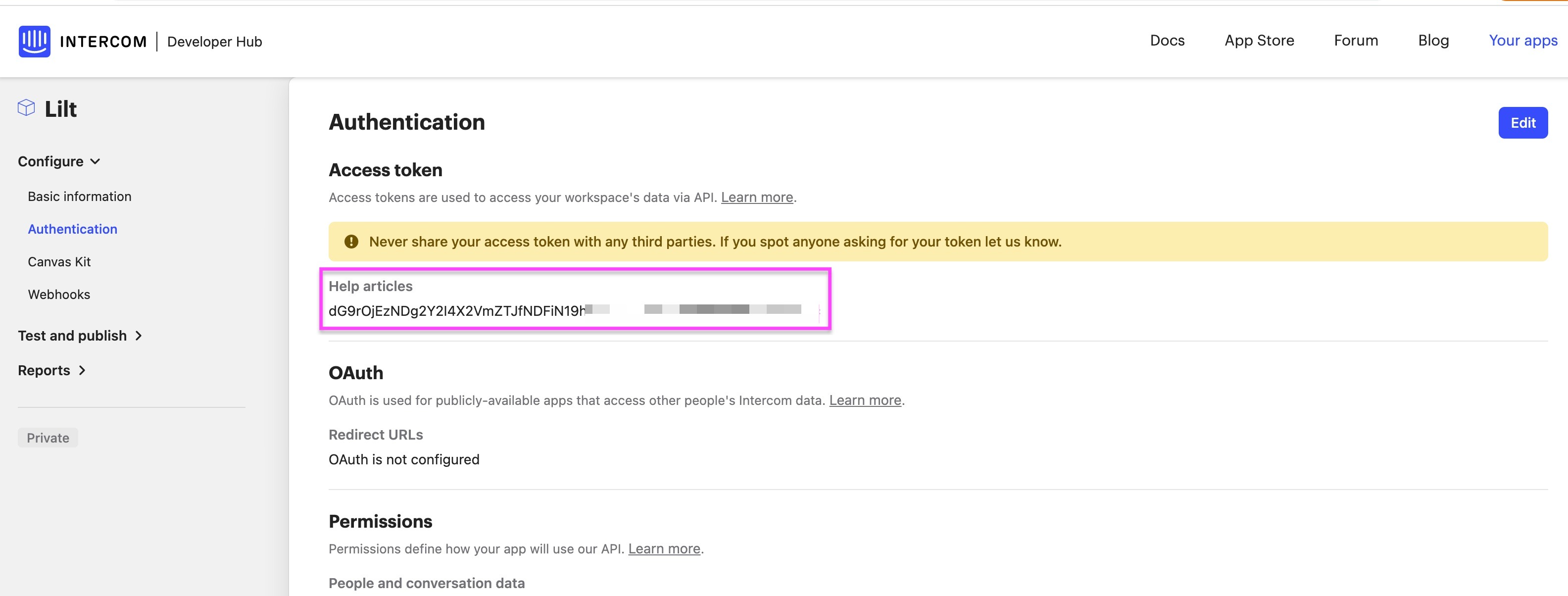Select Authentication in sidebar

click(x=72, y=229)
